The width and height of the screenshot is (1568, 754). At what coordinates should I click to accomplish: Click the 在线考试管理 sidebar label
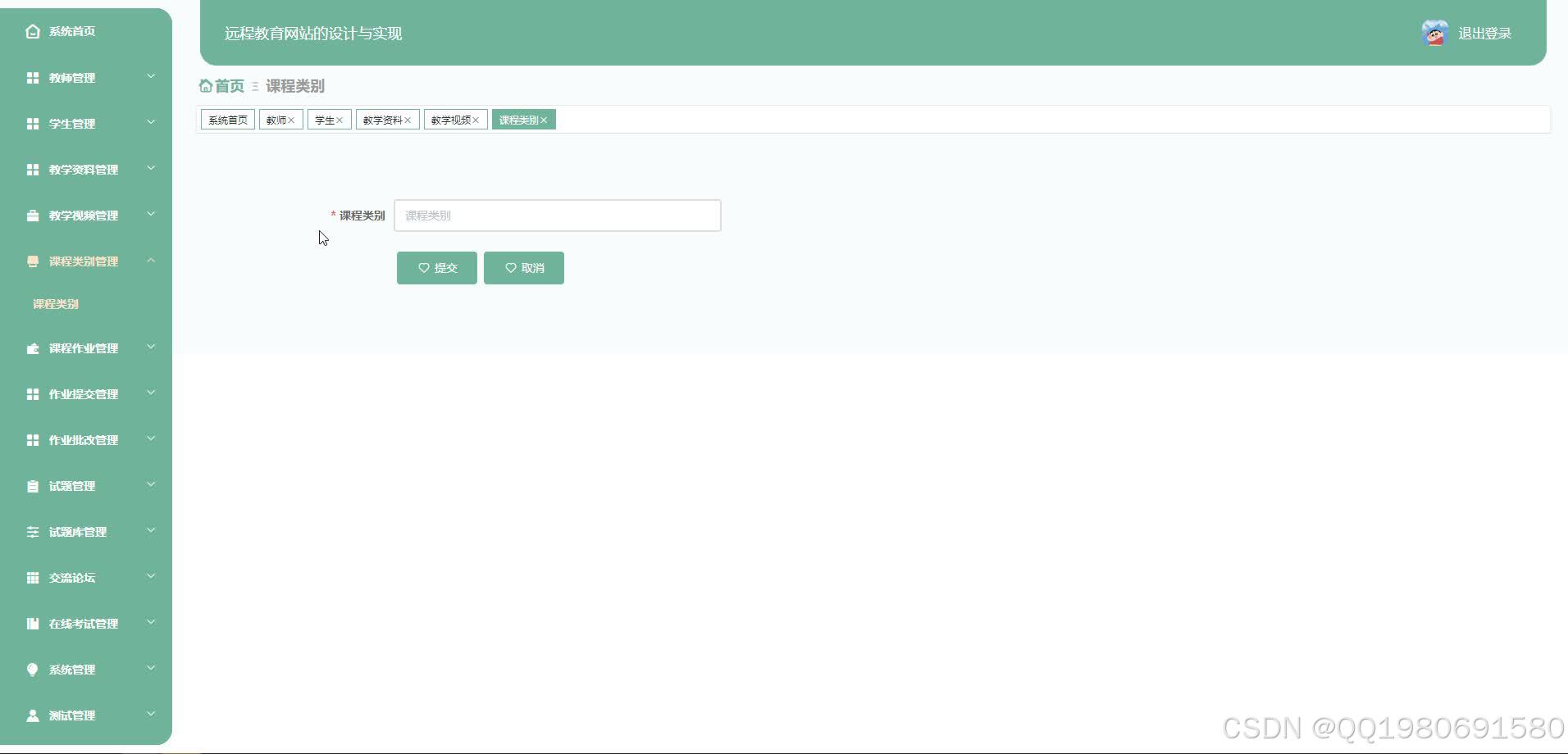click(84, 624)
